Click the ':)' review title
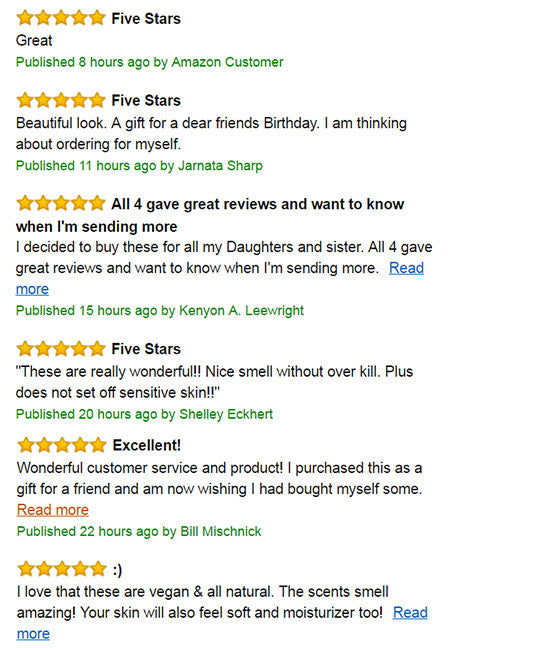This screenshot has width=555, height=648. click(117, 570)
